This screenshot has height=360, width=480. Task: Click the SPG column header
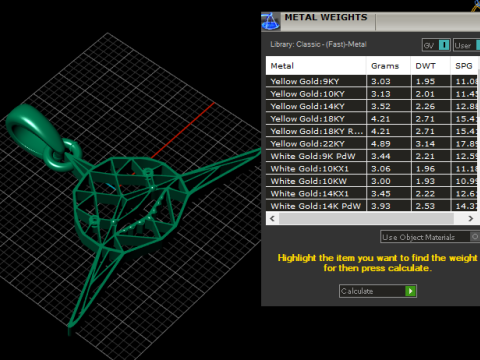[465, 66]
